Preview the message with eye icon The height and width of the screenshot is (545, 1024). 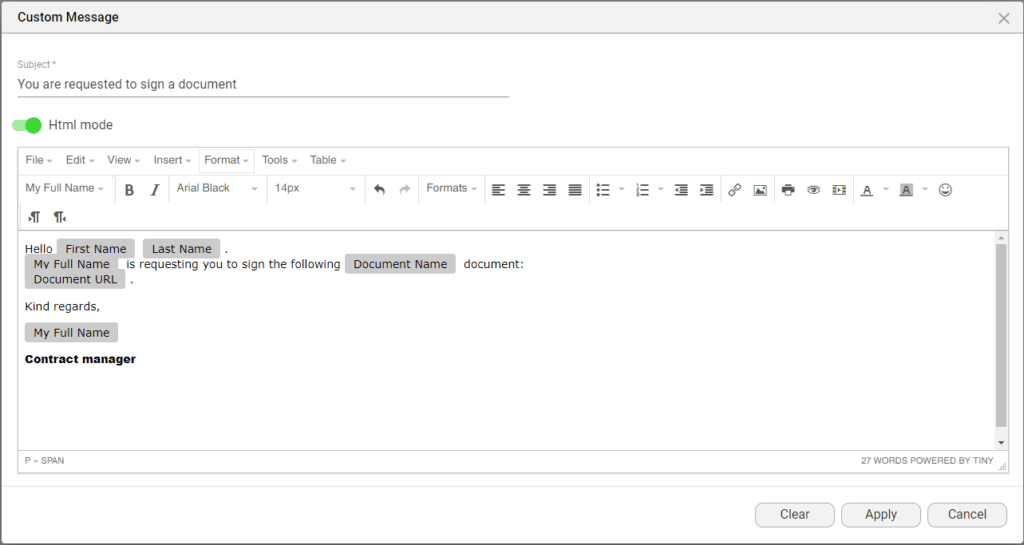coord(814,190)
